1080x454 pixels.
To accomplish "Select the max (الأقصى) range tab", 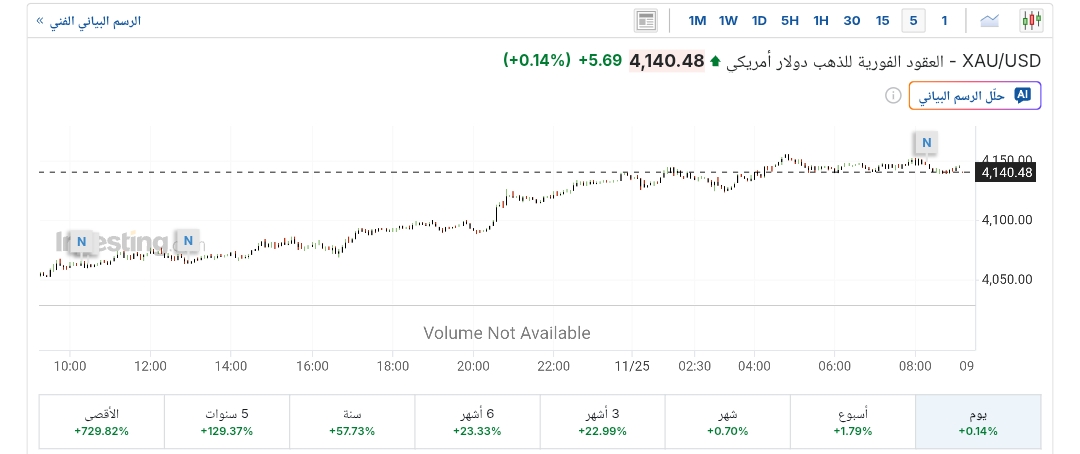I will tap(101, 421).
